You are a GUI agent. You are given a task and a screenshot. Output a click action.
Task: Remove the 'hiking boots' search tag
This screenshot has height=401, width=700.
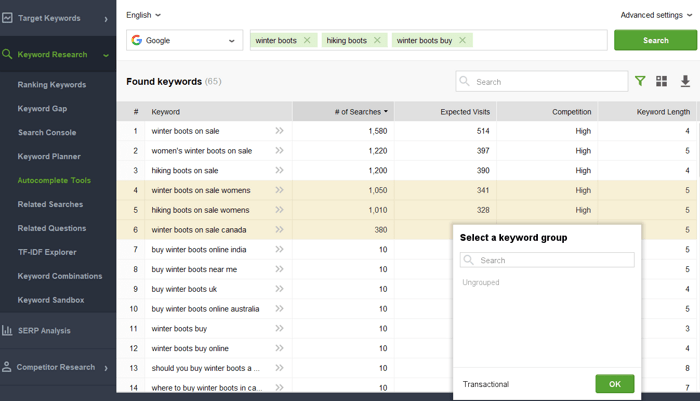click(x=377, y=40)
